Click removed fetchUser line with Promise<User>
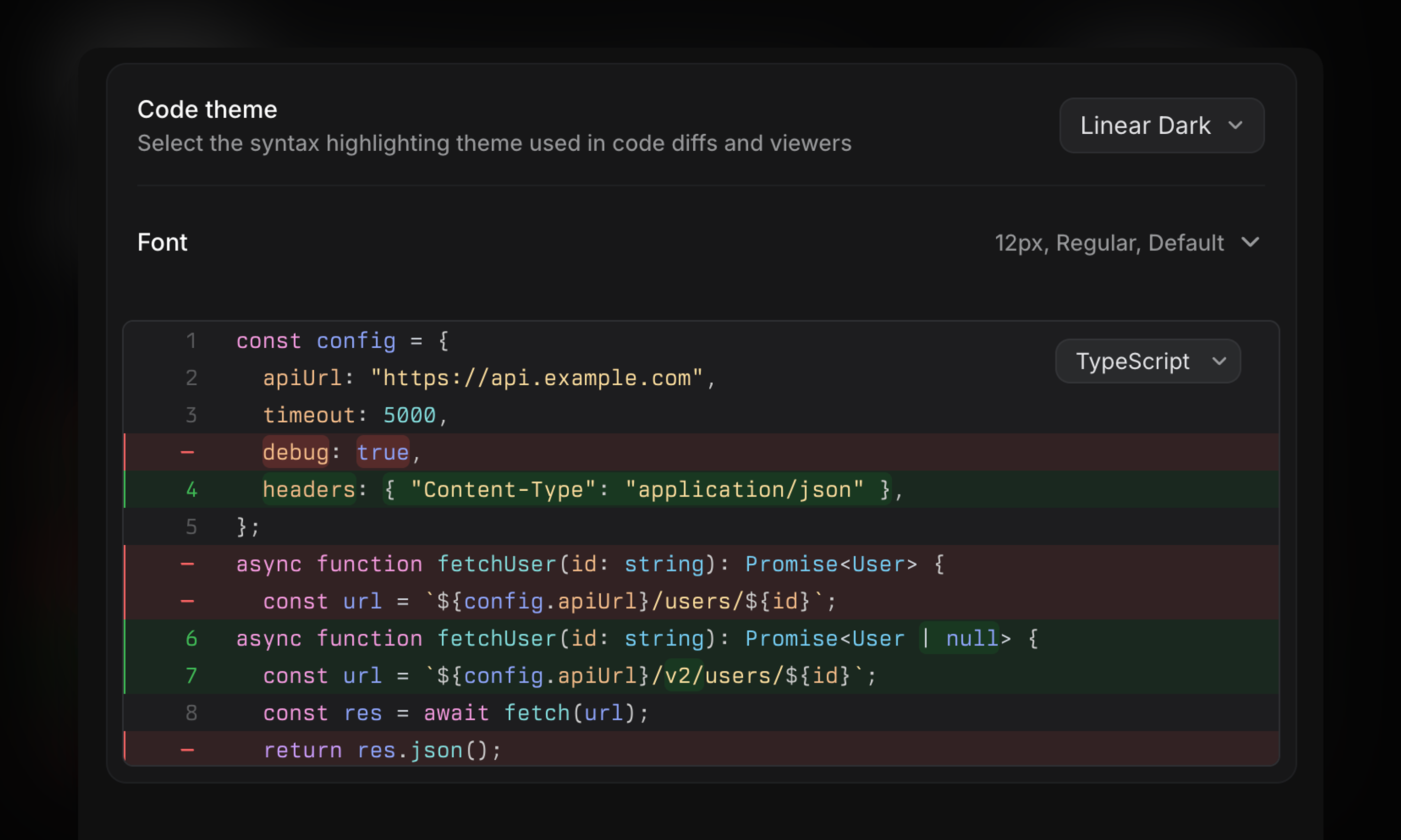This screenshot has height=840, width=1401. tap(701, 564)
